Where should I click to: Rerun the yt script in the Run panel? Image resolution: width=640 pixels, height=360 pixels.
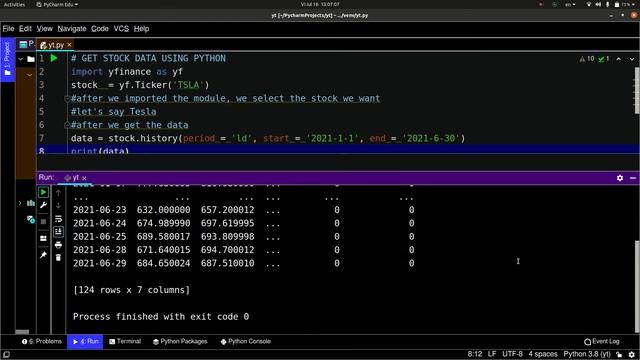pyautogui.click(x=43, y=192)
